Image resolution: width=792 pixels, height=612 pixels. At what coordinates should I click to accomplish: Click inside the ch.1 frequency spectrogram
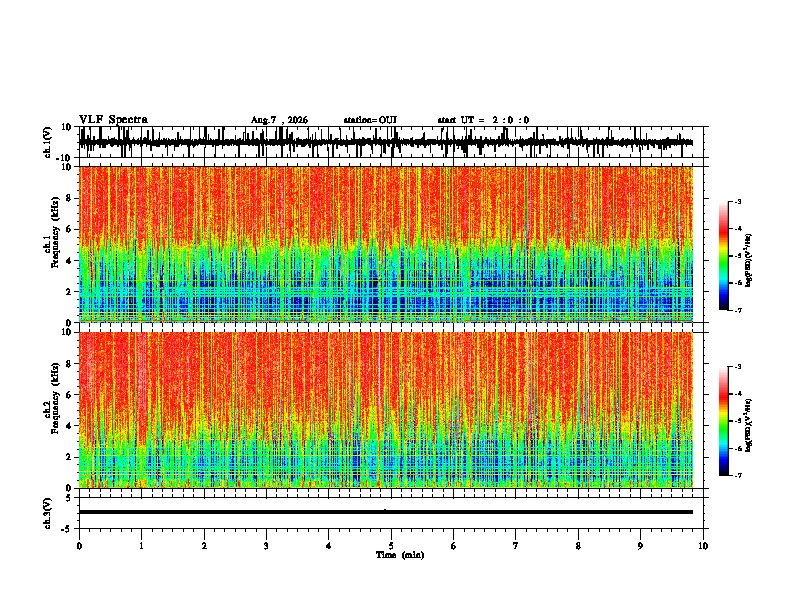point(386,244)
